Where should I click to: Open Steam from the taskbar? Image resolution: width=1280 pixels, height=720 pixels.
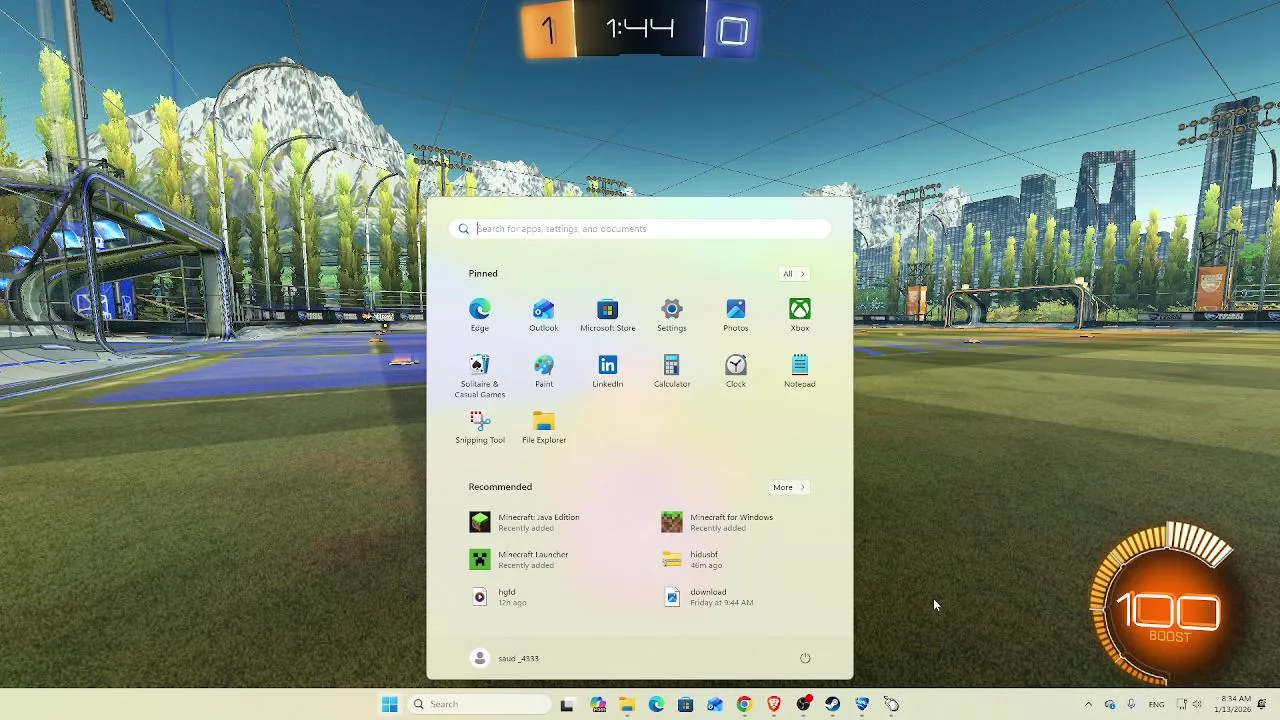[x=832, y=704]
